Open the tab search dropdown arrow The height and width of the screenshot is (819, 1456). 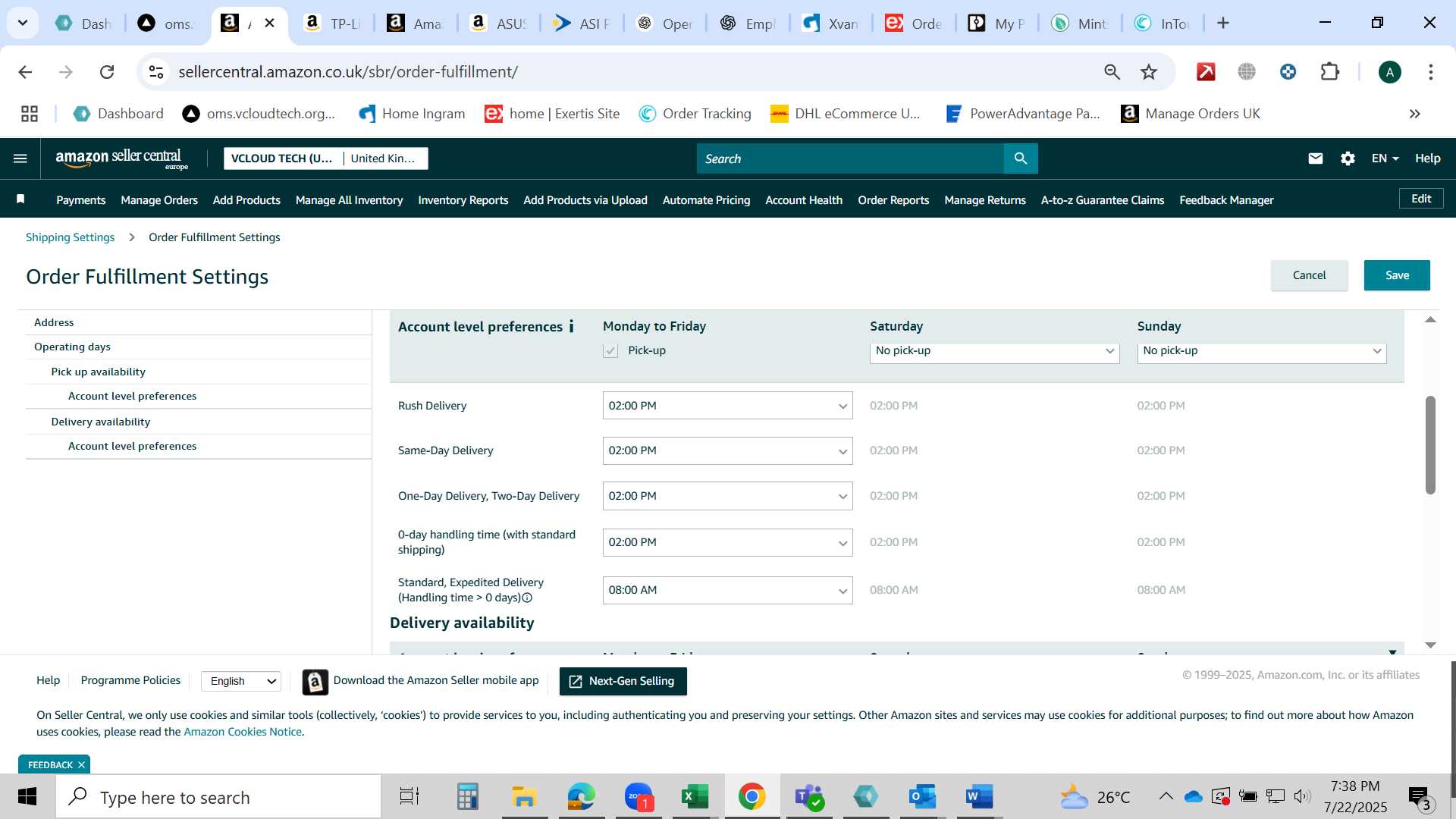[x=23, y=23]
